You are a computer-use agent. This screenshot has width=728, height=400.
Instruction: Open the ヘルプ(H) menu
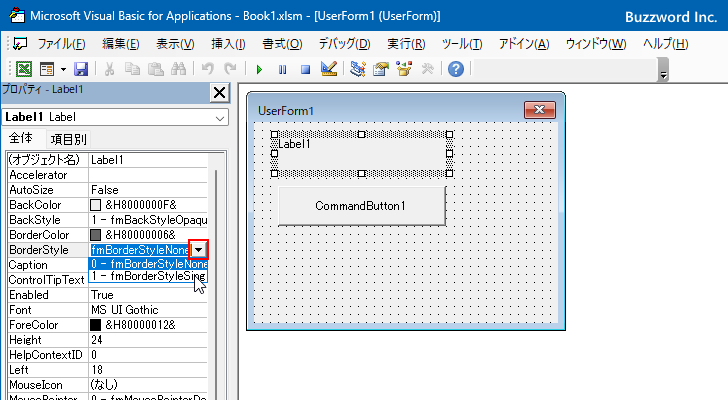coord(665,44)
